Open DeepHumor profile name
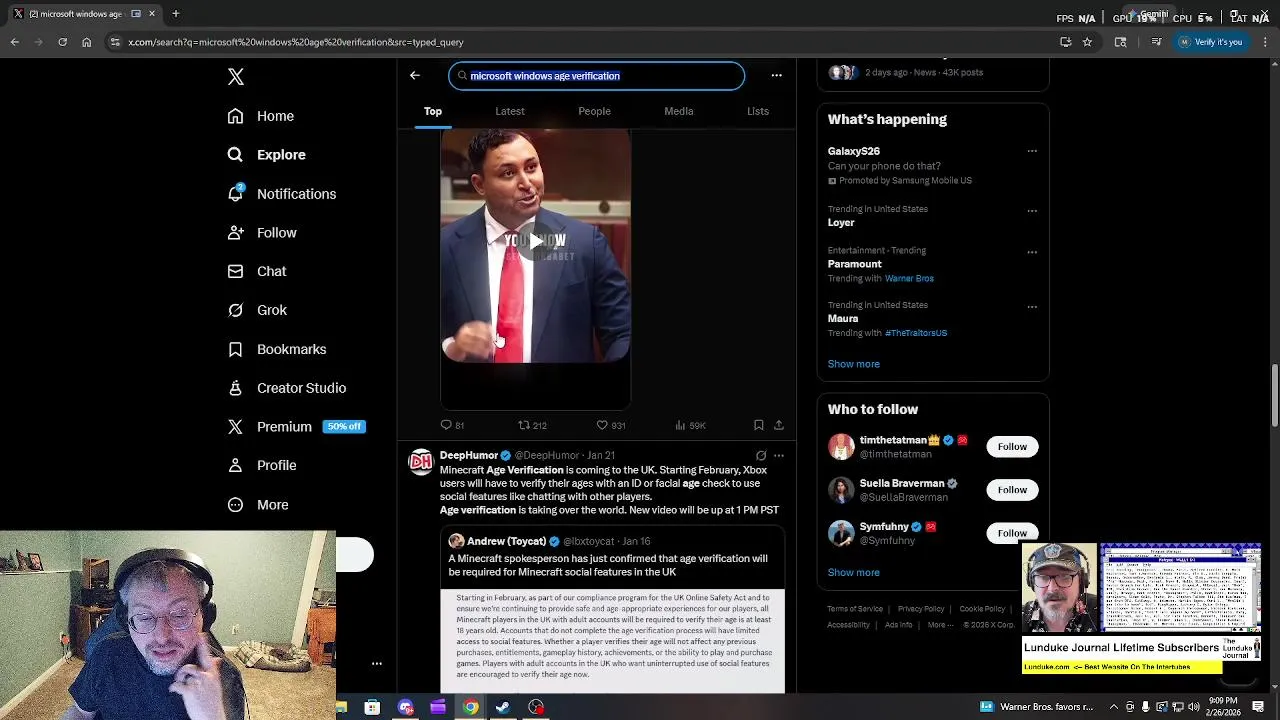This screenshot has height=720, width=1280. (x=468, y=455)
